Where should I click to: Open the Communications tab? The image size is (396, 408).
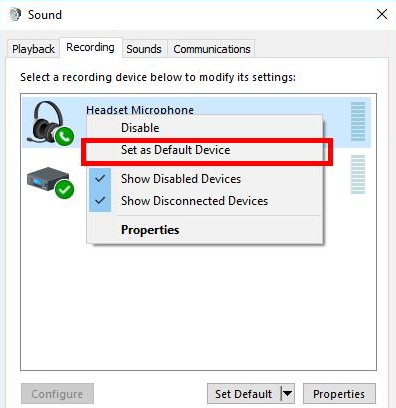(212, 49)
